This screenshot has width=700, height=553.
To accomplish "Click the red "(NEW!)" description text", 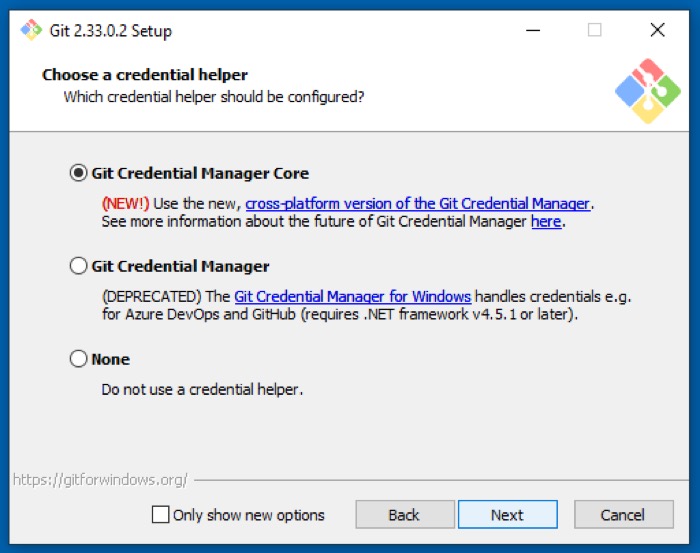I will point(126,203).
